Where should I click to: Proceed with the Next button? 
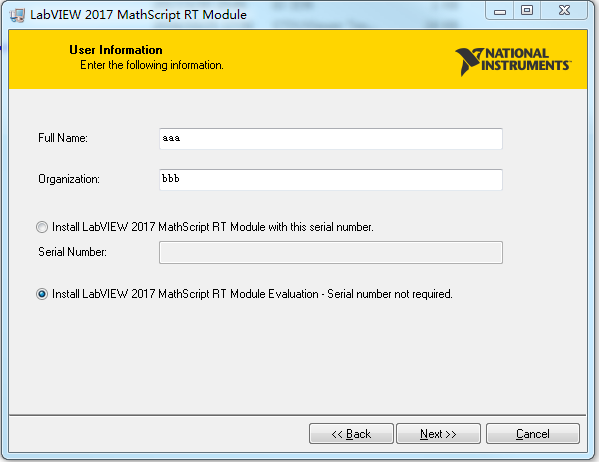point(438,434)
